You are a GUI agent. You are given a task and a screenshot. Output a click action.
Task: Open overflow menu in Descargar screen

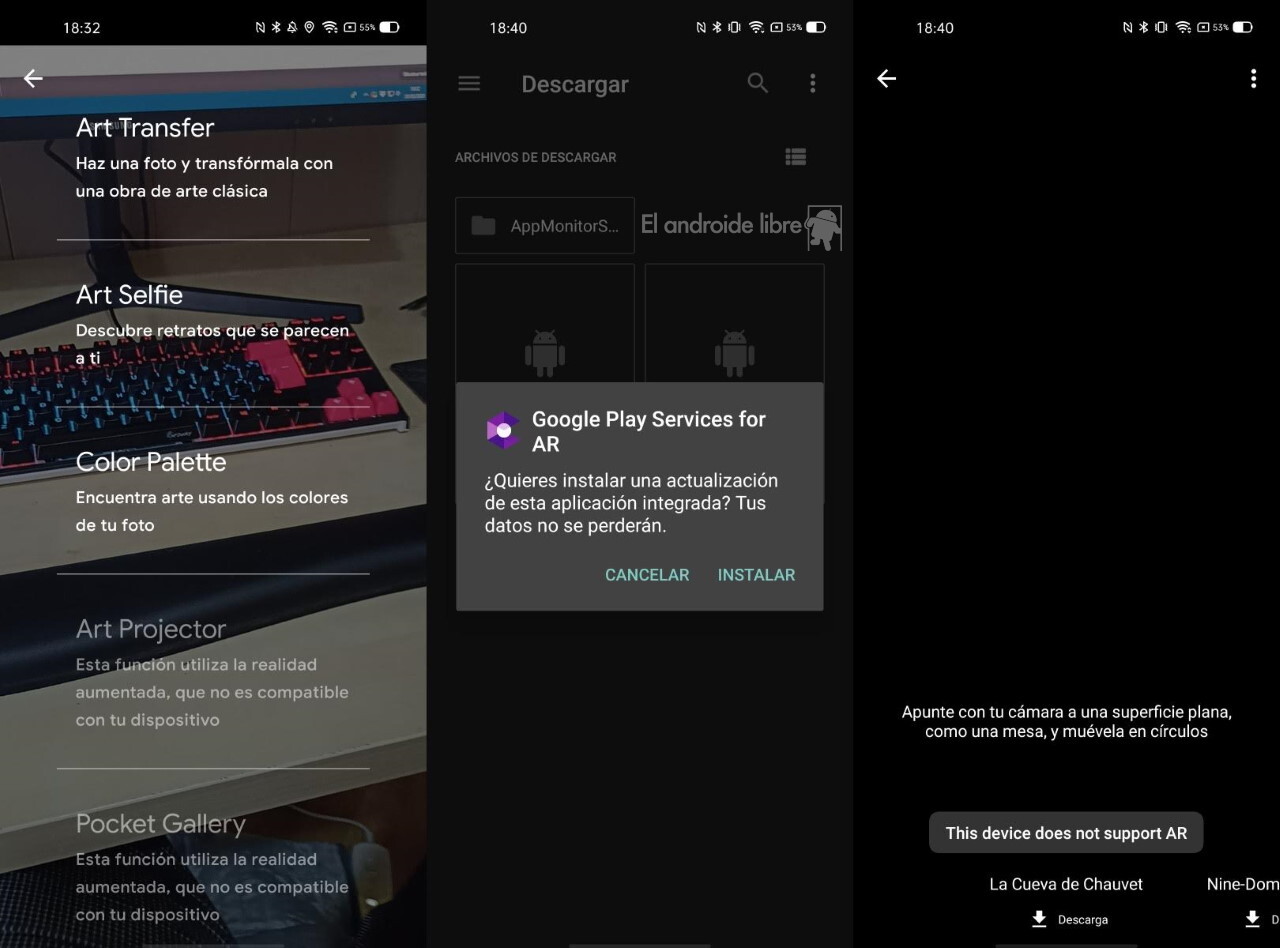click(812, 83)
